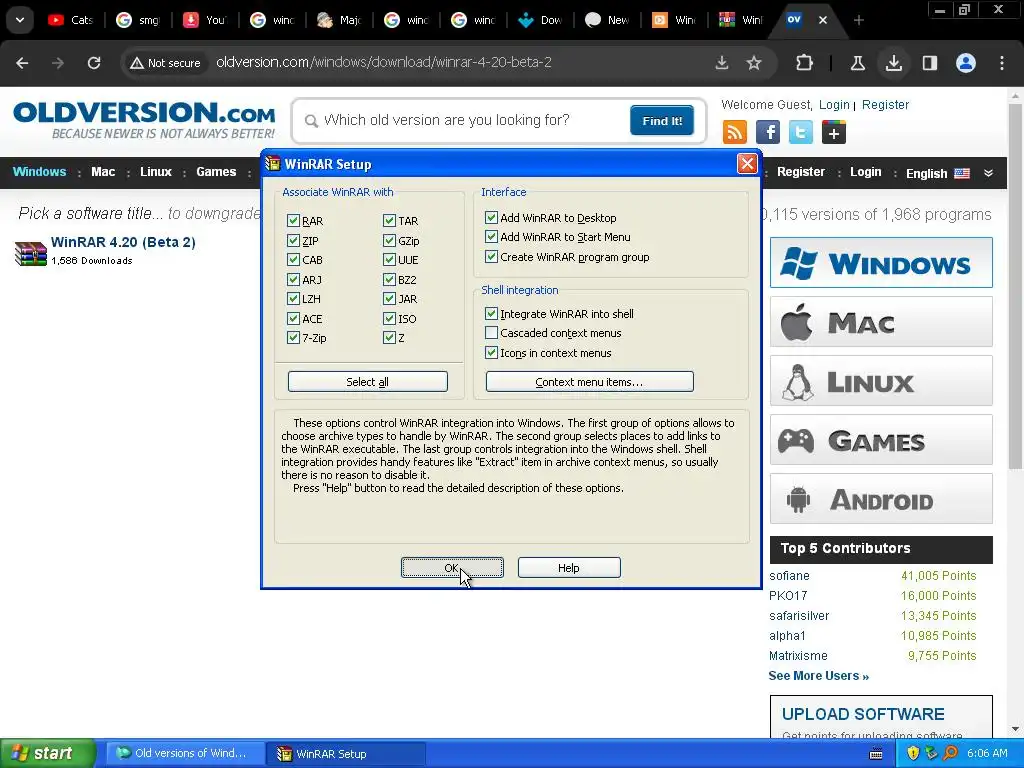Click the magnifier tray icon

[950, 753]
